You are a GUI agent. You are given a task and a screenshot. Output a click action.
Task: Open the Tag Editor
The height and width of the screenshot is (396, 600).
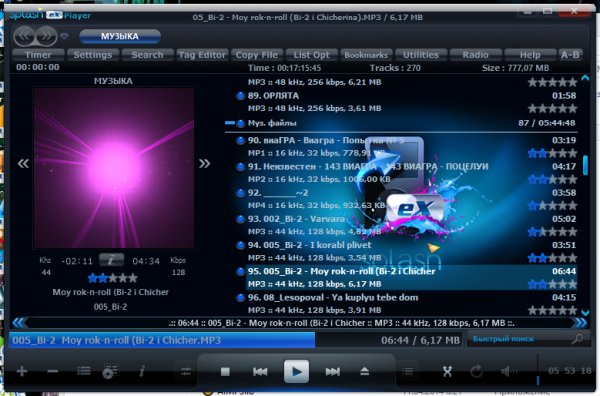tap(202, 55)
